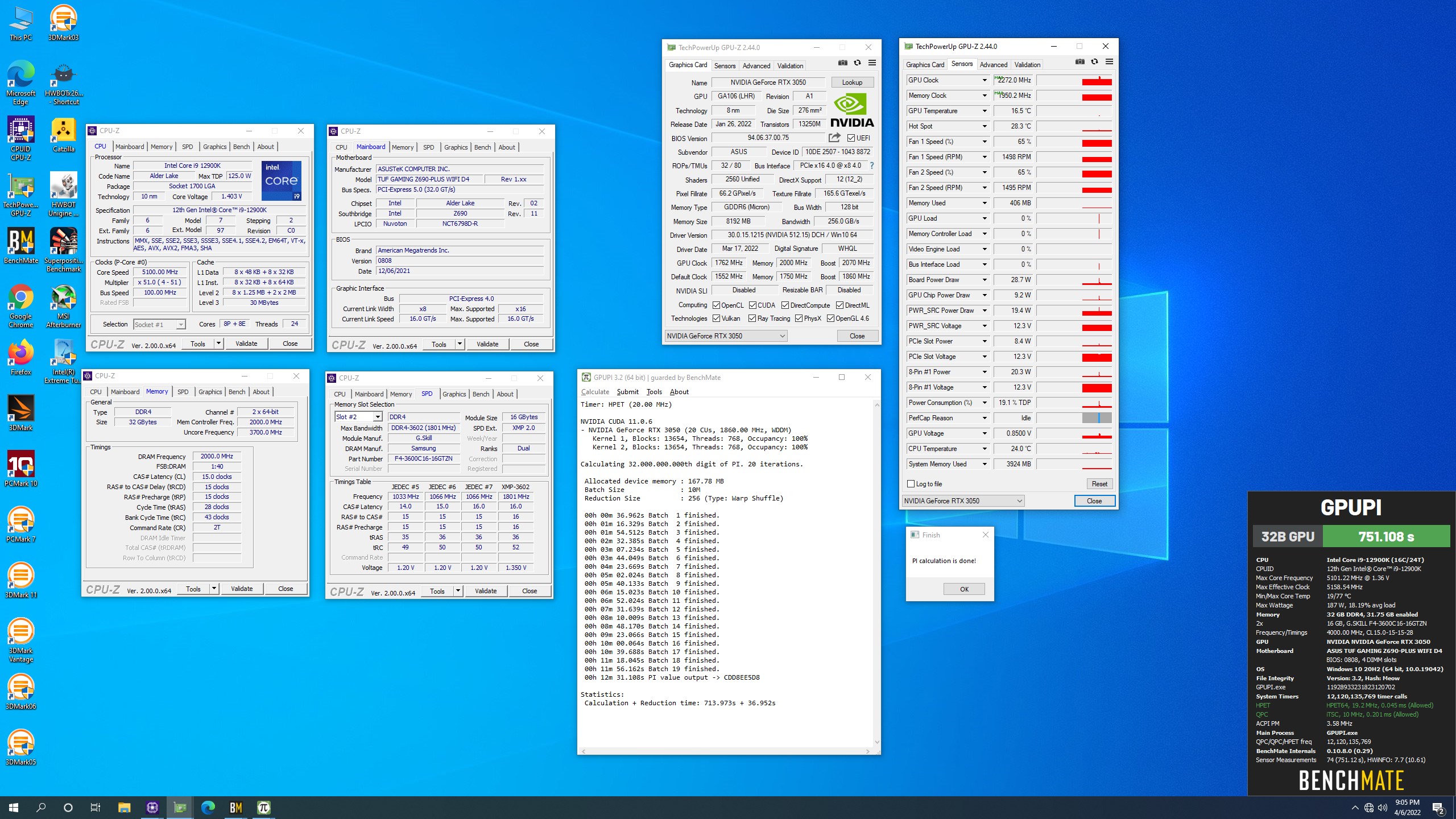Image resolution: width=1456 pixels, height=819 pixels.
Task: Launch PCMark 10 desktop shortcut
Action: point(21,469)
